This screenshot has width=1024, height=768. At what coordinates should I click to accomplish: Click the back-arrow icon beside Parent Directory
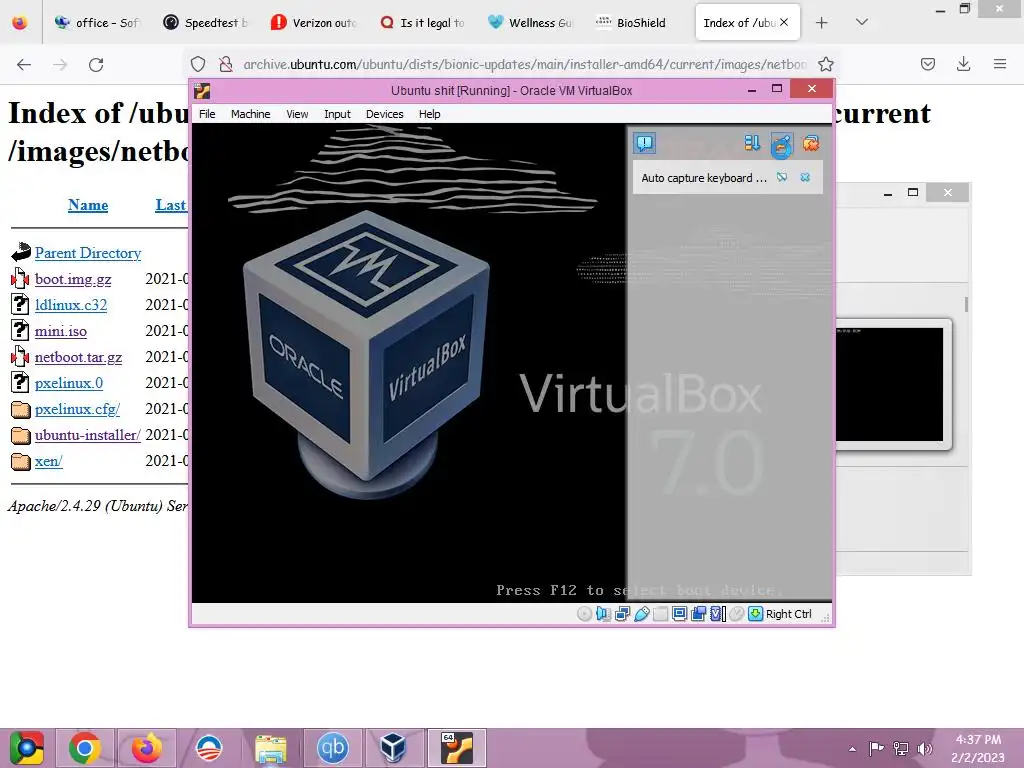[x=21, y=252]
